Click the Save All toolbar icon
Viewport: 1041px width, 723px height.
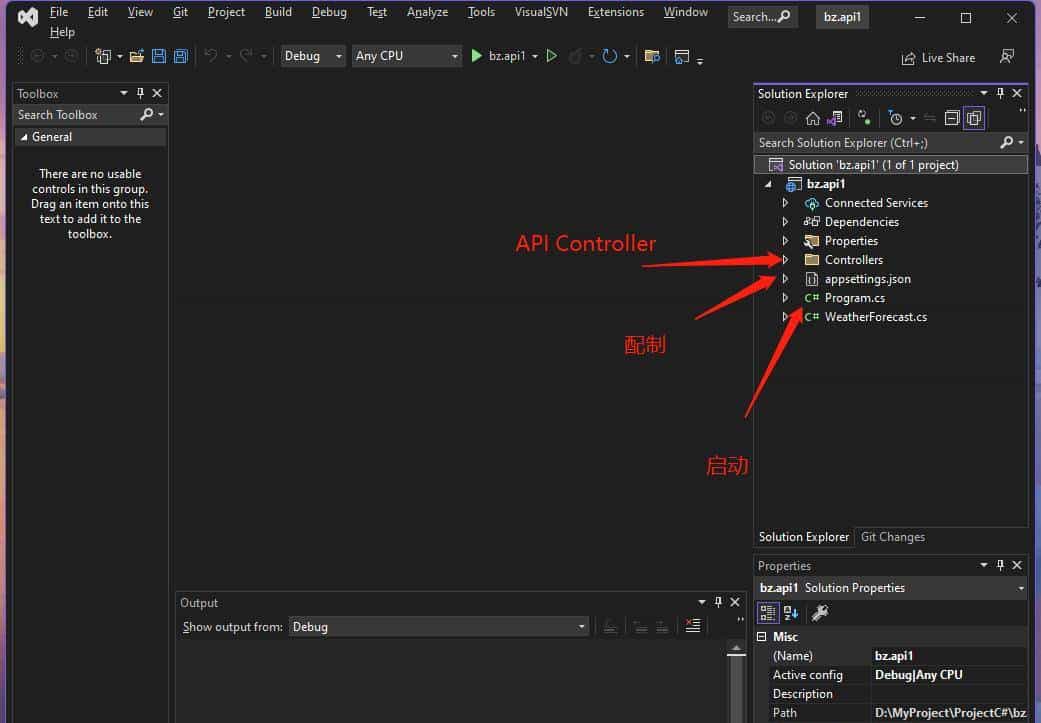click(181, 56)
